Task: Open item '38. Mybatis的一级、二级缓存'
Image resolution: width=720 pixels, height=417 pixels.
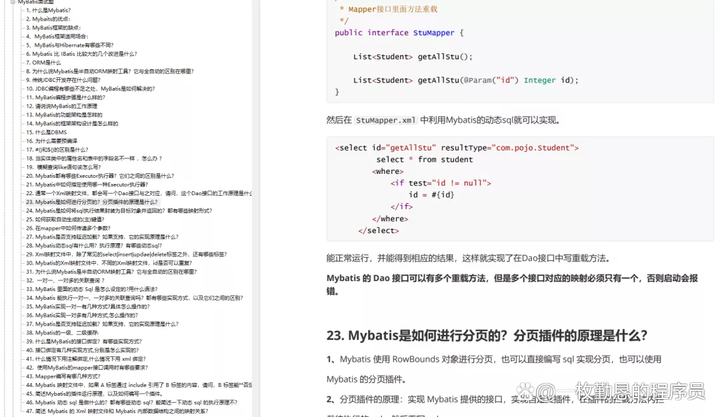Action: [62, 333]
